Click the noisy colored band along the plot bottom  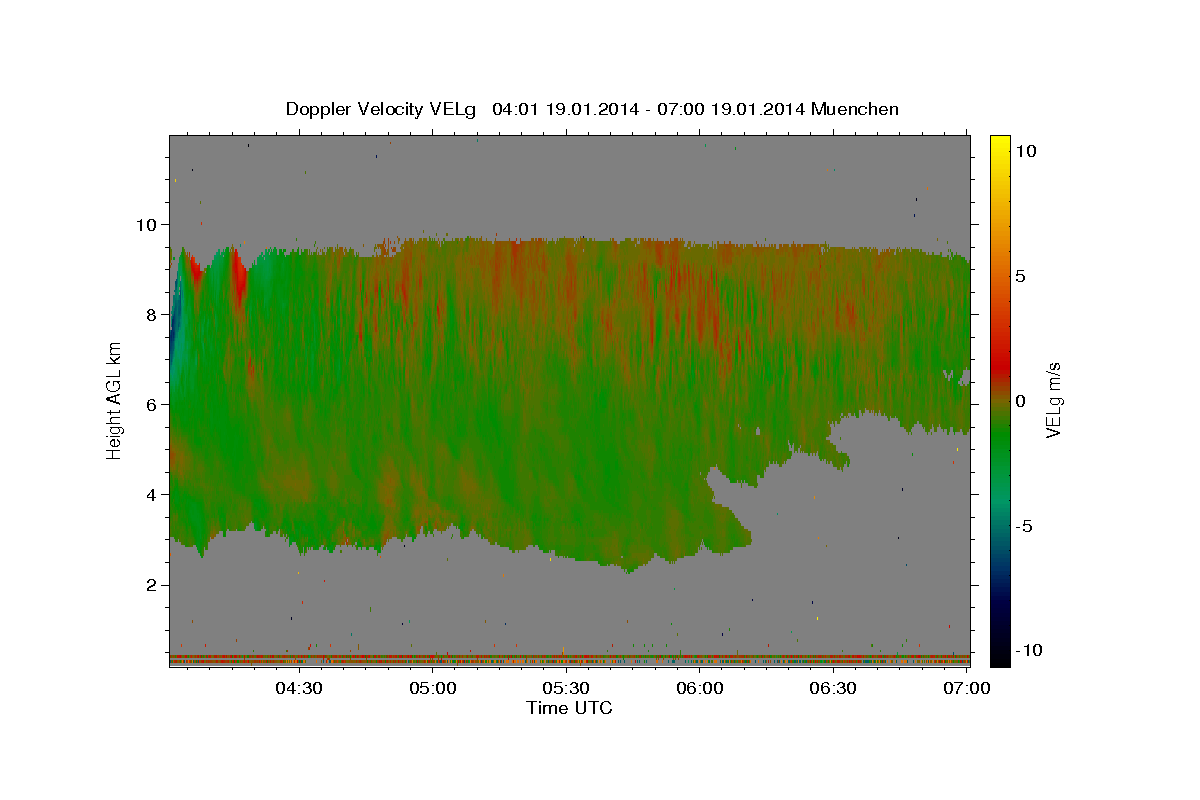pyautogui.click(x=569, y=660)
